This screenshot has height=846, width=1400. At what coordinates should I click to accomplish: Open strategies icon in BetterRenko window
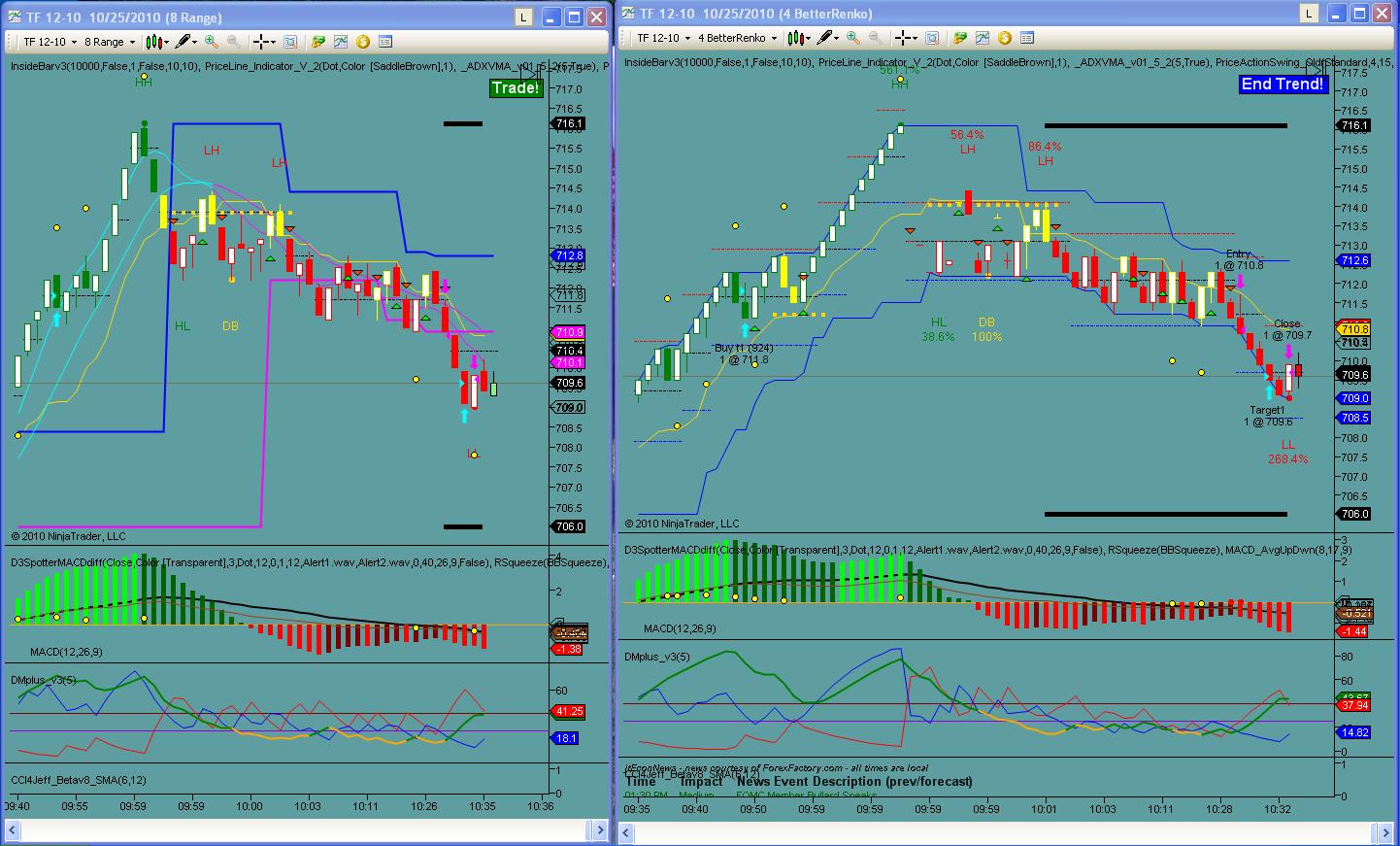960,38
